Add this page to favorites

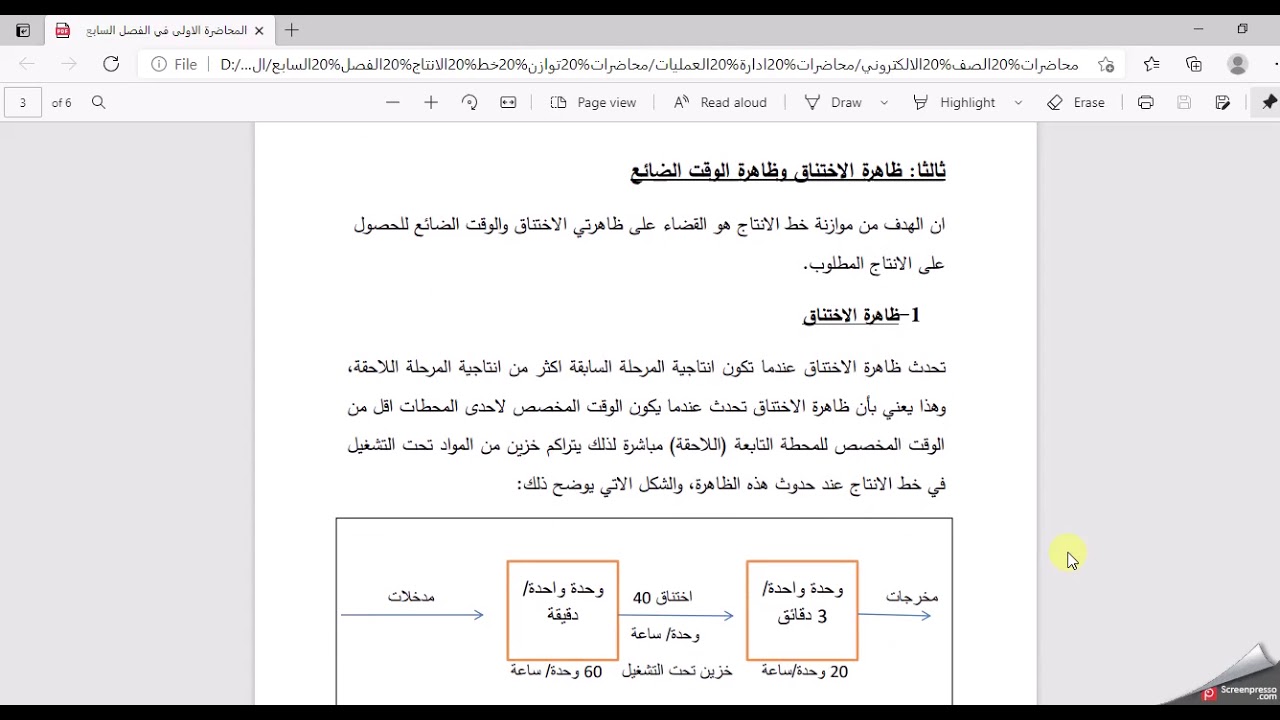[x=1106, y=64]
